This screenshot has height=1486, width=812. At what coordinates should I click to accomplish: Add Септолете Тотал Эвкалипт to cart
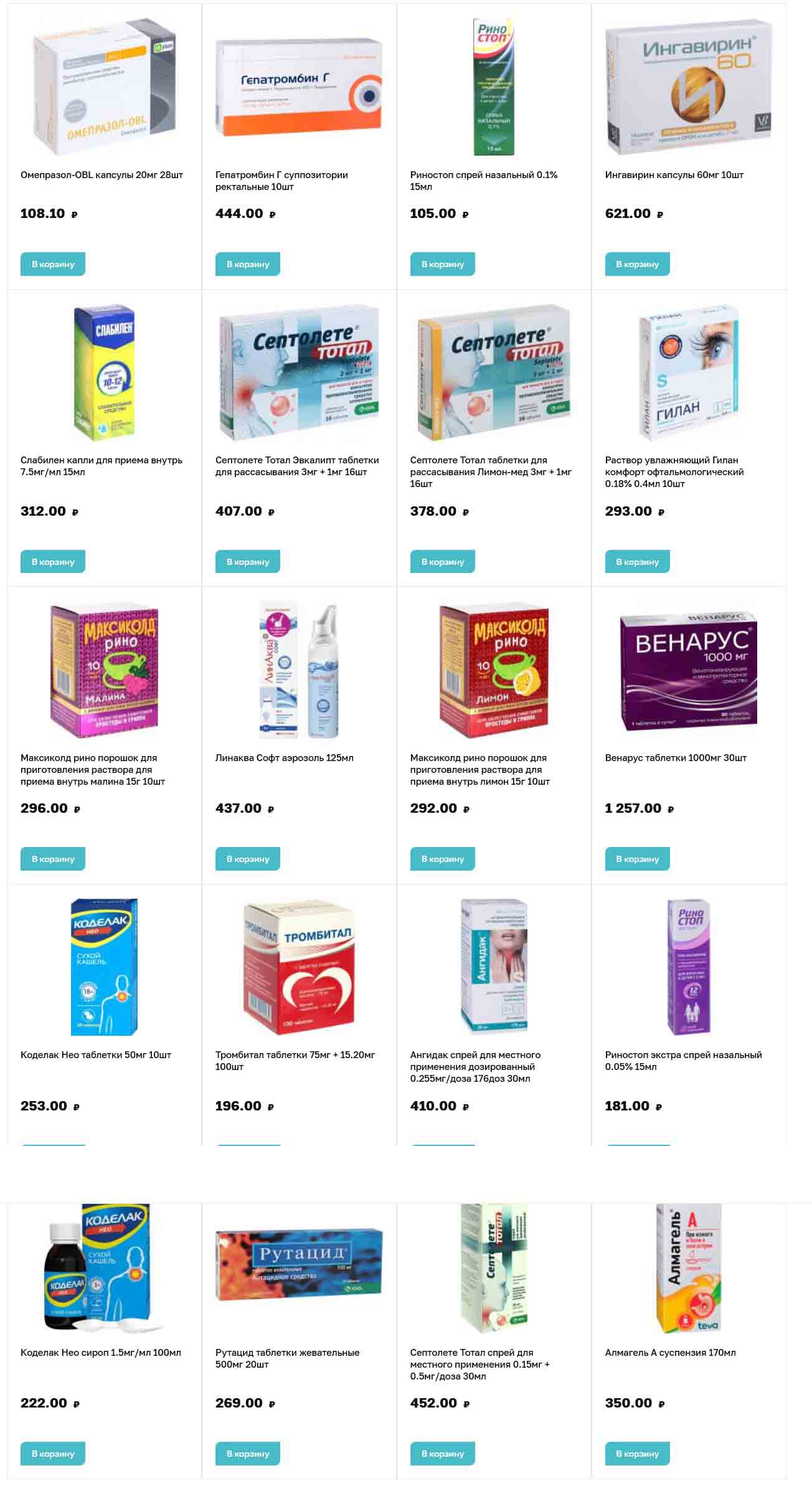point(248,562)
